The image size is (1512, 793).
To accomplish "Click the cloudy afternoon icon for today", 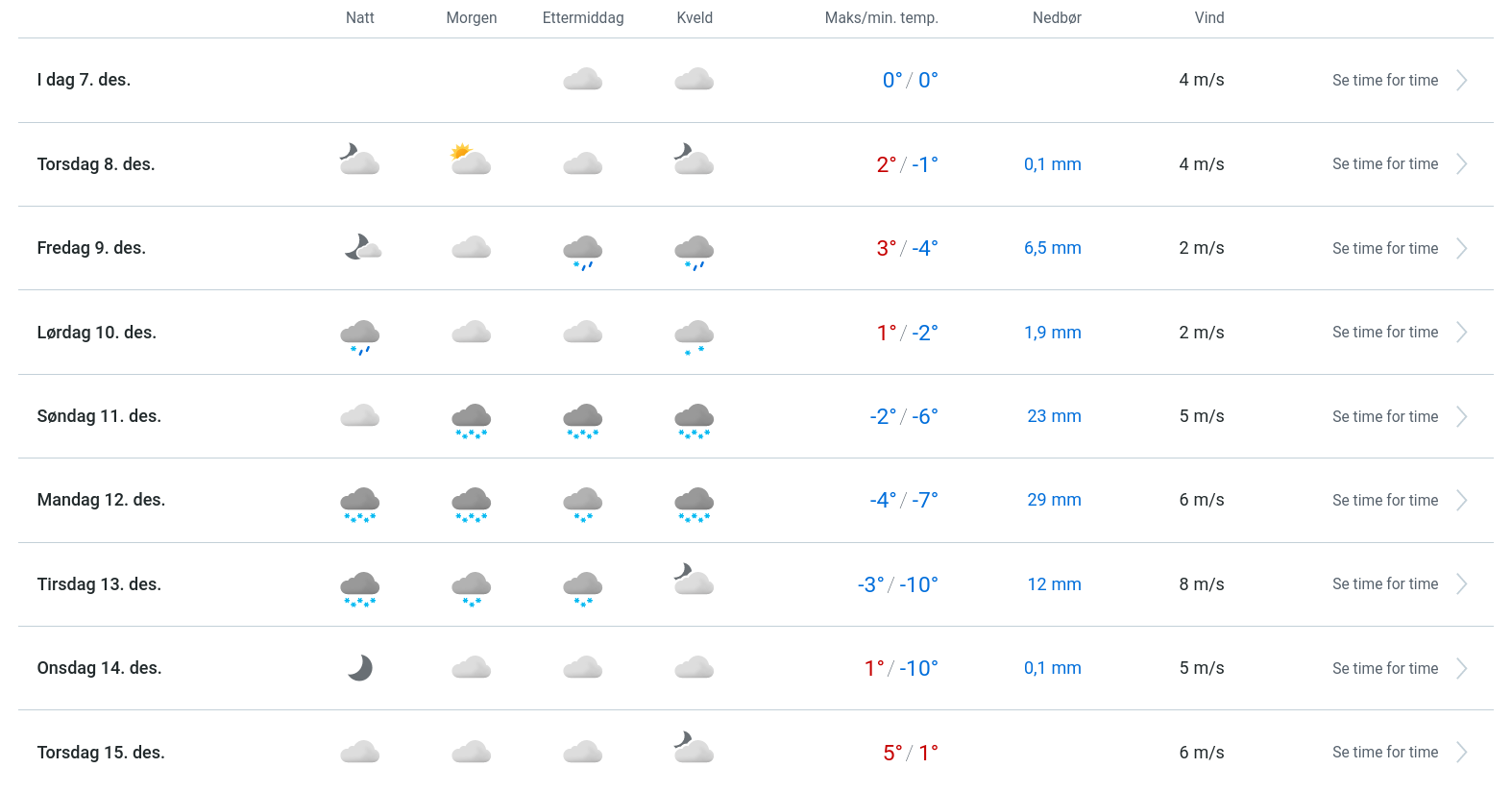I will (x=582, y=80).
